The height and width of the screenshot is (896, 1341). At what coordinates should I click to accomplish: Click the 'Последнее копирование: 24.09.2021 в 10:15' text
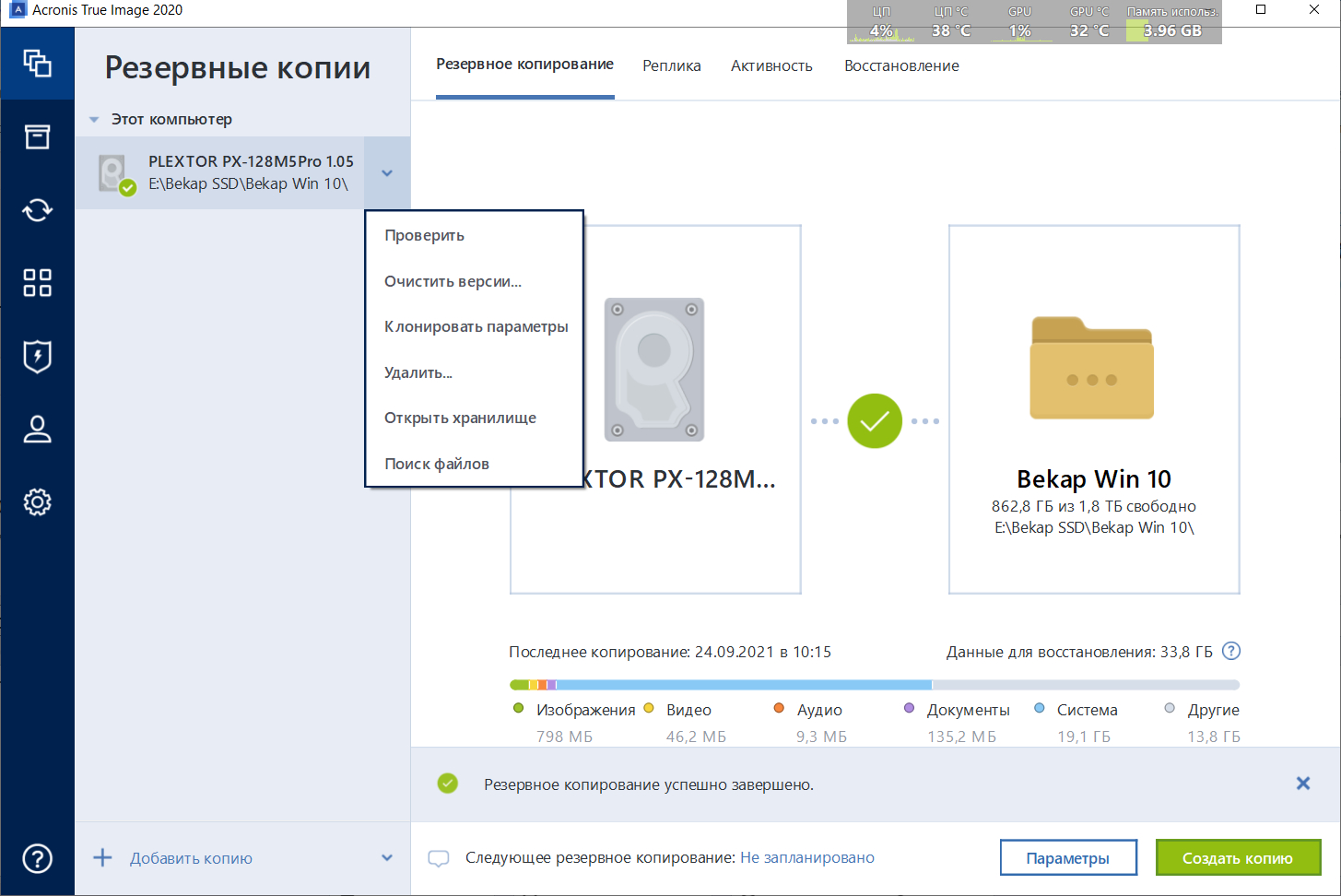(x=670, y=652)
